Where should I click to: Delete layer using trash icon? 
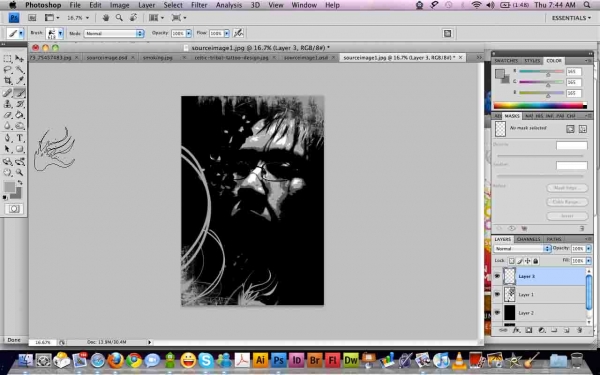tap(579, 330)
